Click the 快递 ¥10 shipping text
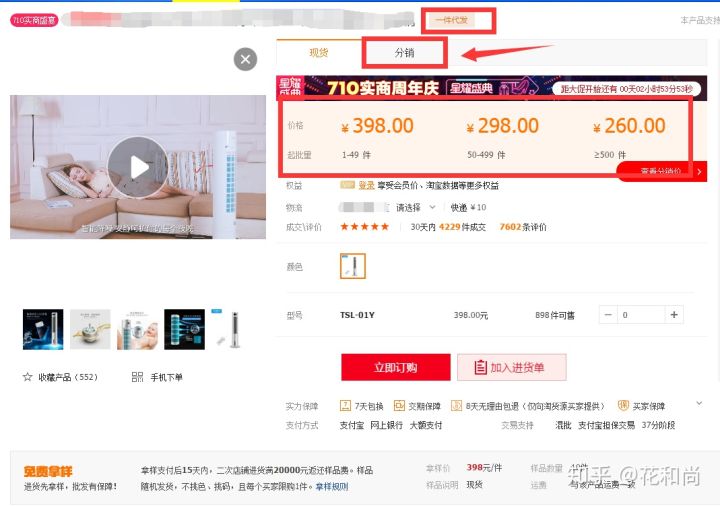This screenshot has height=506, width=720. pos(468,208)
